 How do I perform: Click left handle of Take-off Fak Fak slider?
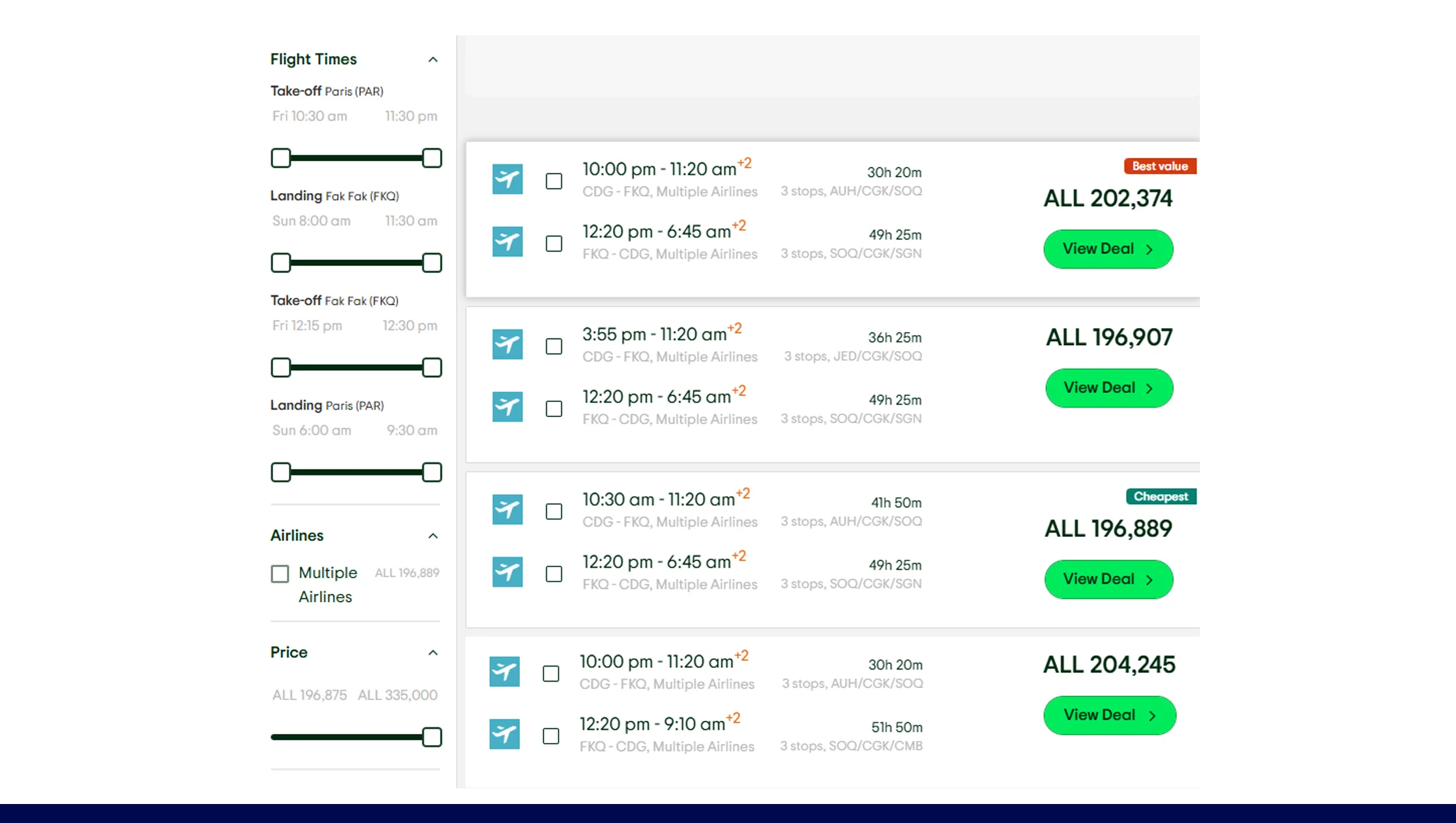[281, 367]
